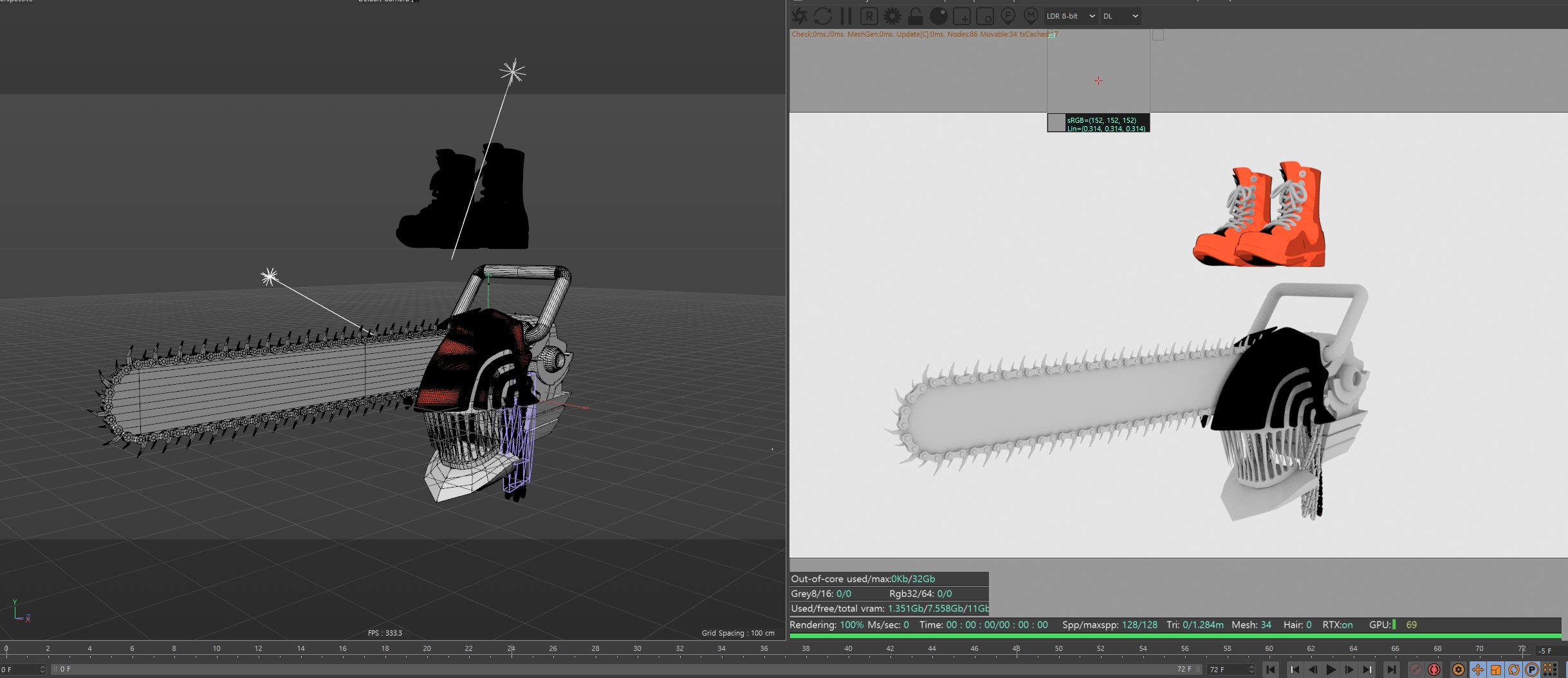The height and width of the screenshot is (678, 1568).
Task: Click the film region icon
Action: 985,16
